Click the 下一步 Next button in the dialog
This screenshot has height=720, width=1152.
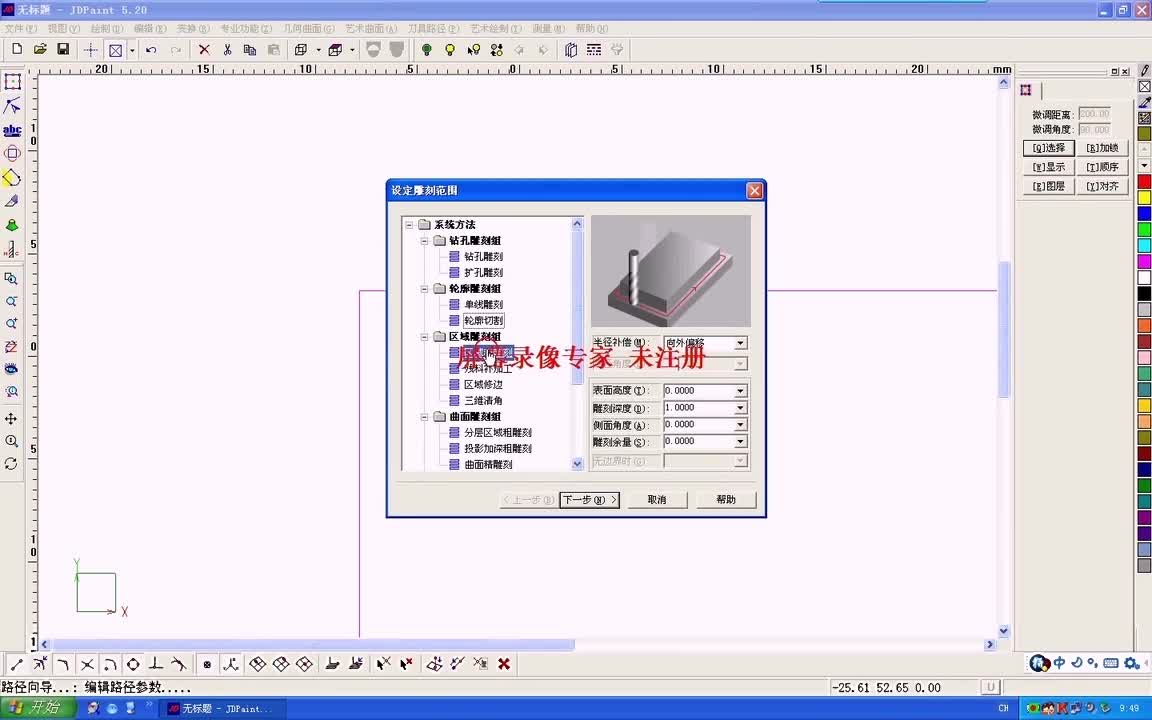(588, 499)
